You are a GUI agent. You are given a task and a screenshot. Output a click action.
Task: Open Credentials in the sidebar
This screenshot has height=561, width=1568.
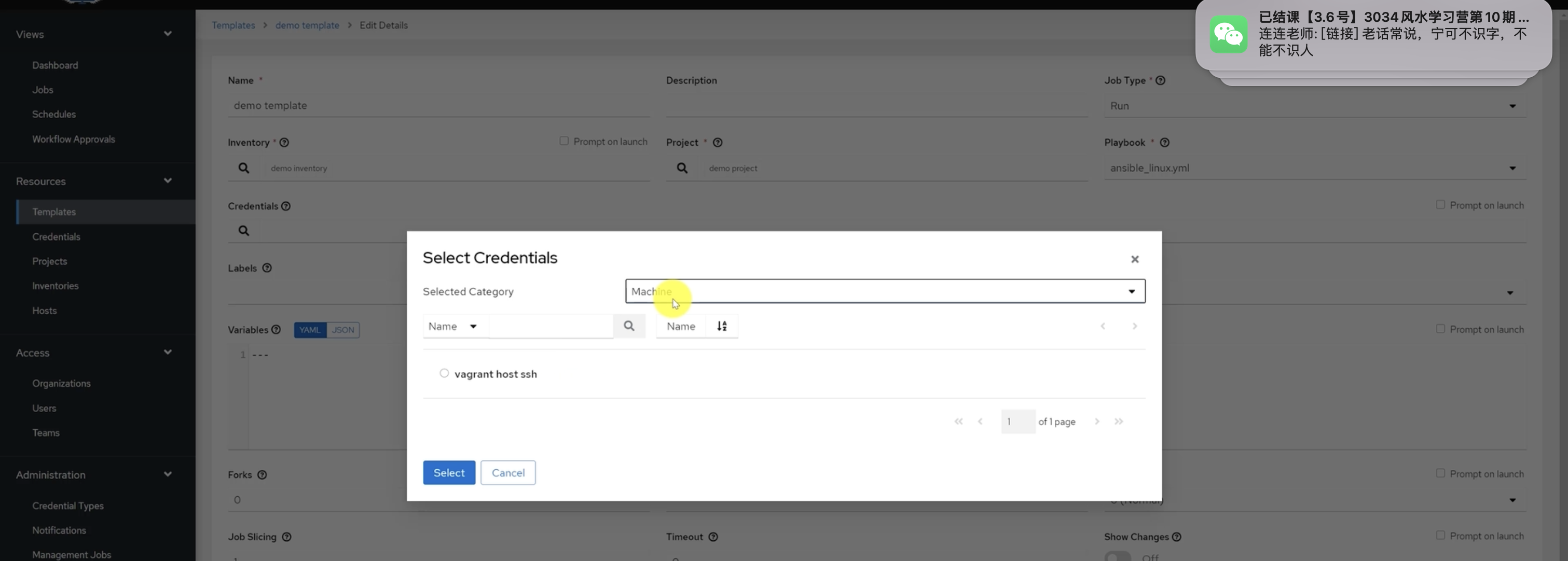[56, 237]
